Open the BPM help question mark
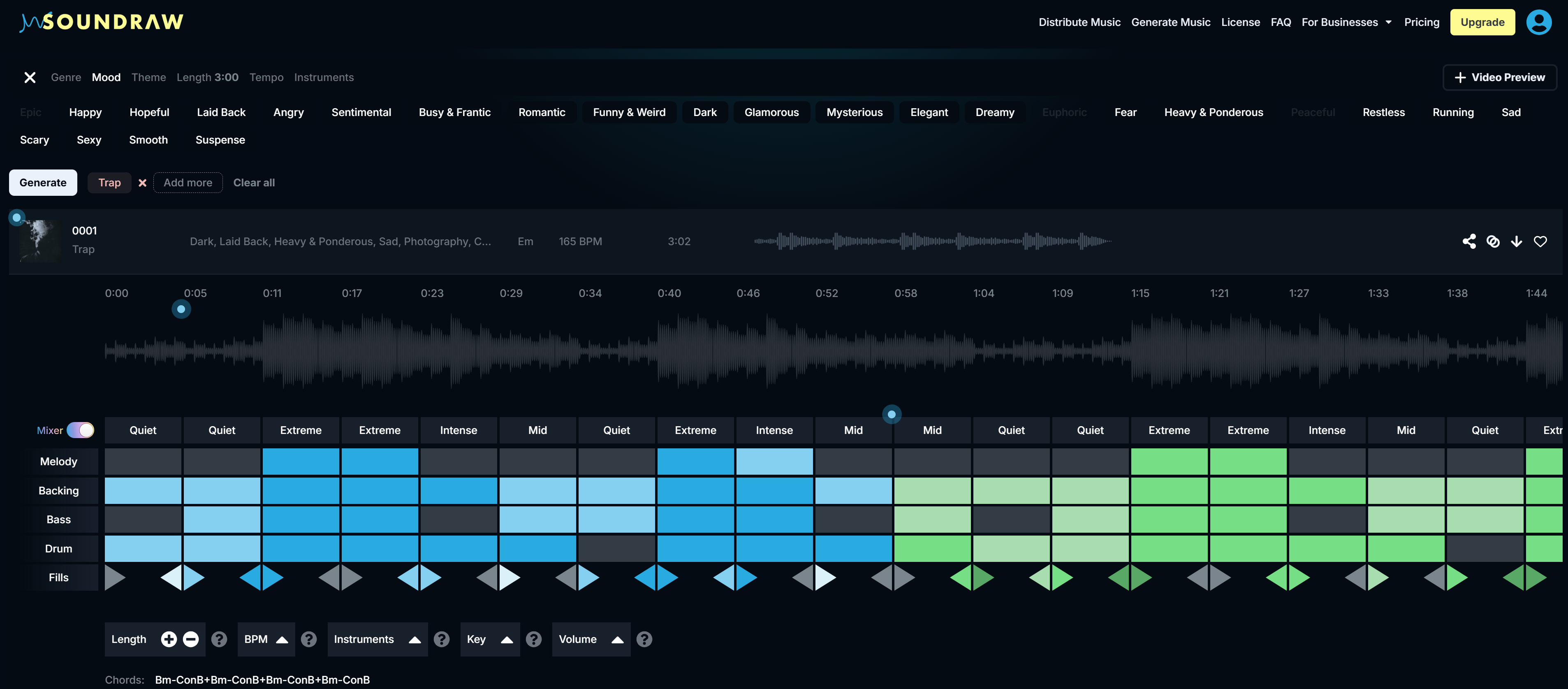The image size is (1568, 689). (x=308, y=639)
